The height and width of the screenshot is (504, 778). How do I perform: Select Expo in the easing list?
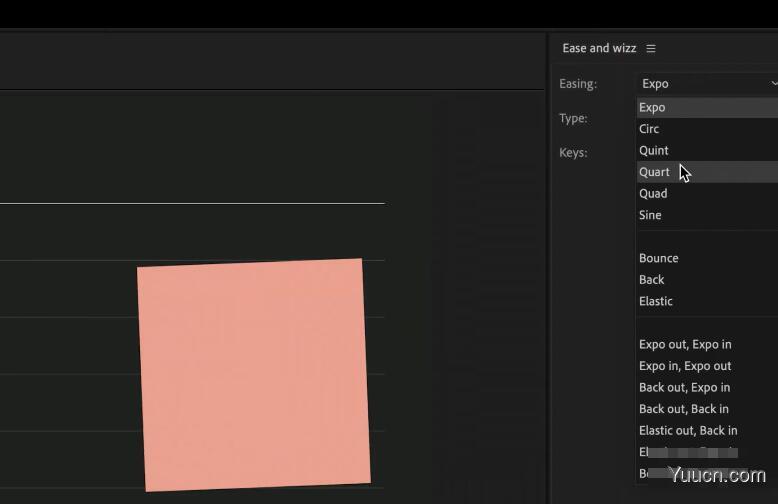click(x=707, y=107)
